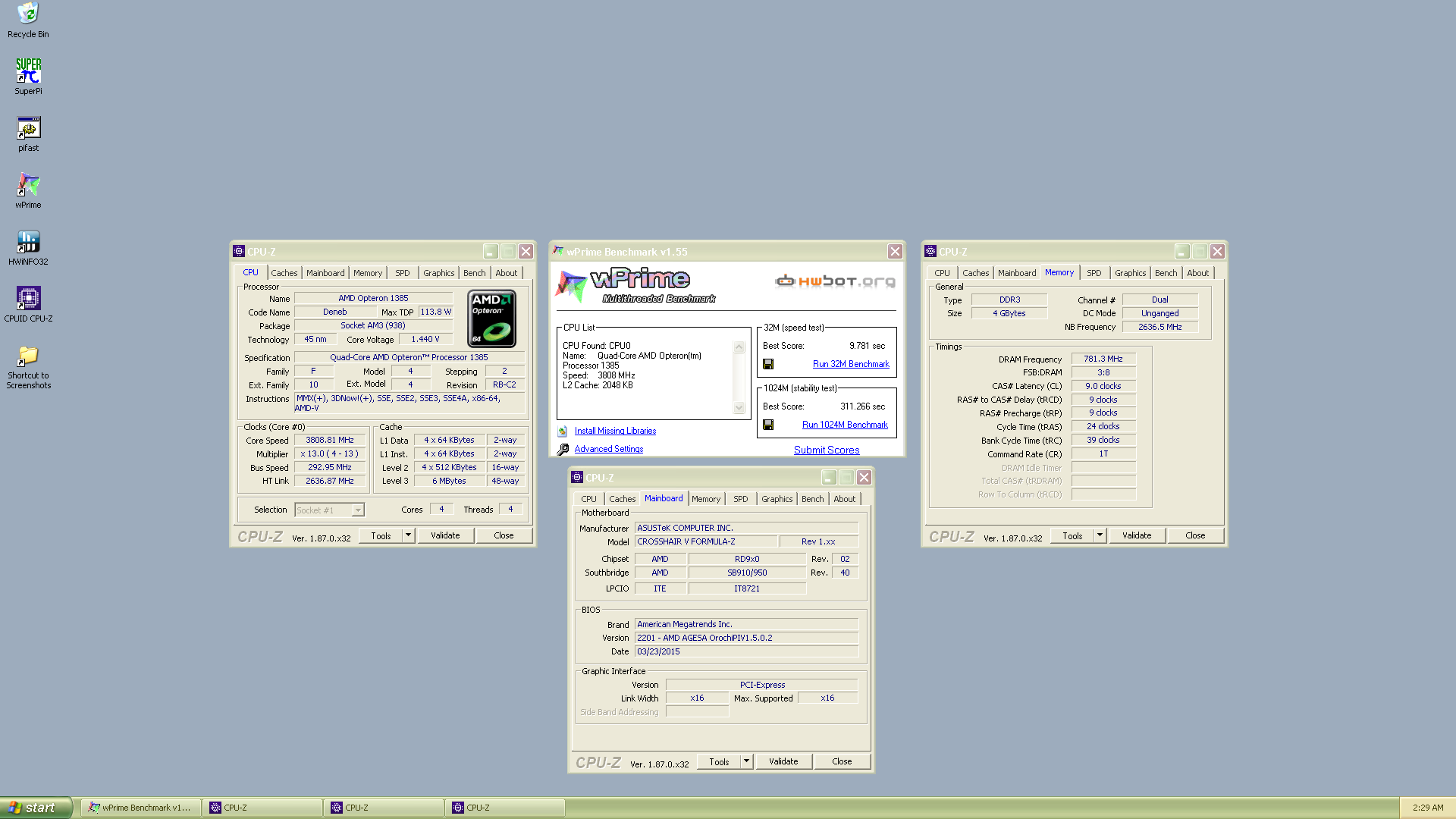The height and width of the screenshot is (819, 1456).
Task: Open the Recycle Bin desktop icon
Action: [28, 14]
